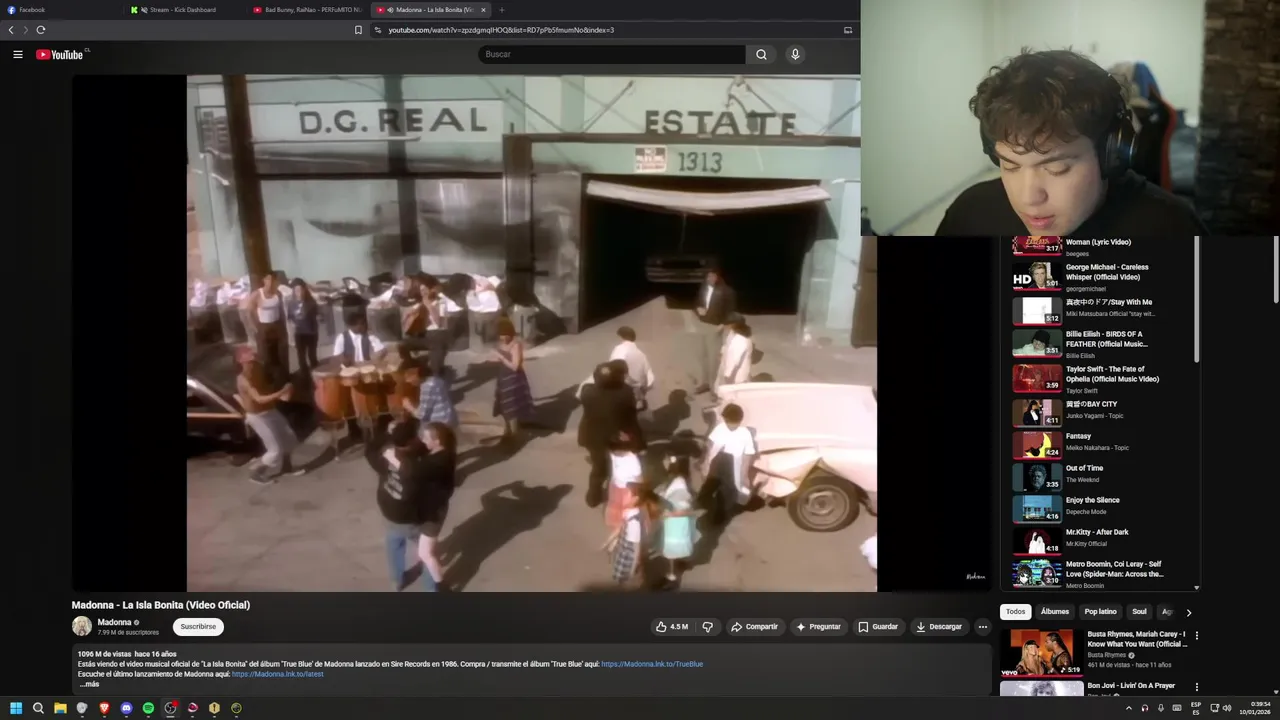Open Discord from the taskbar
This screenshot has height=720, width=1280.
[x=126, y=708]
